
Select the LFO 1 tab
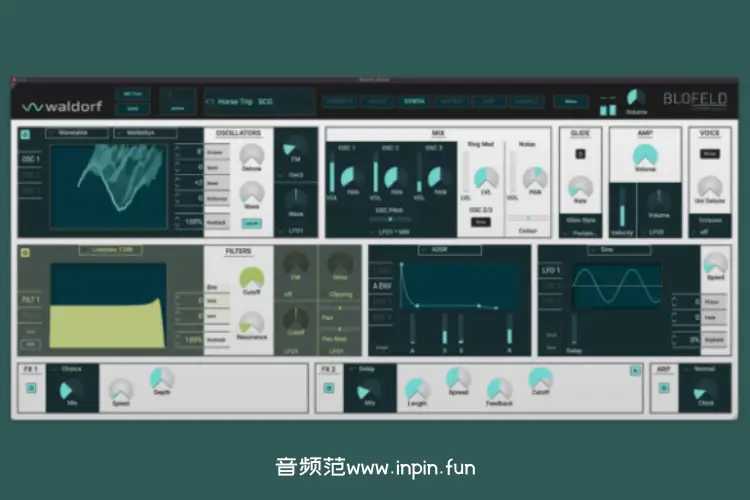(x=550, y=270)
